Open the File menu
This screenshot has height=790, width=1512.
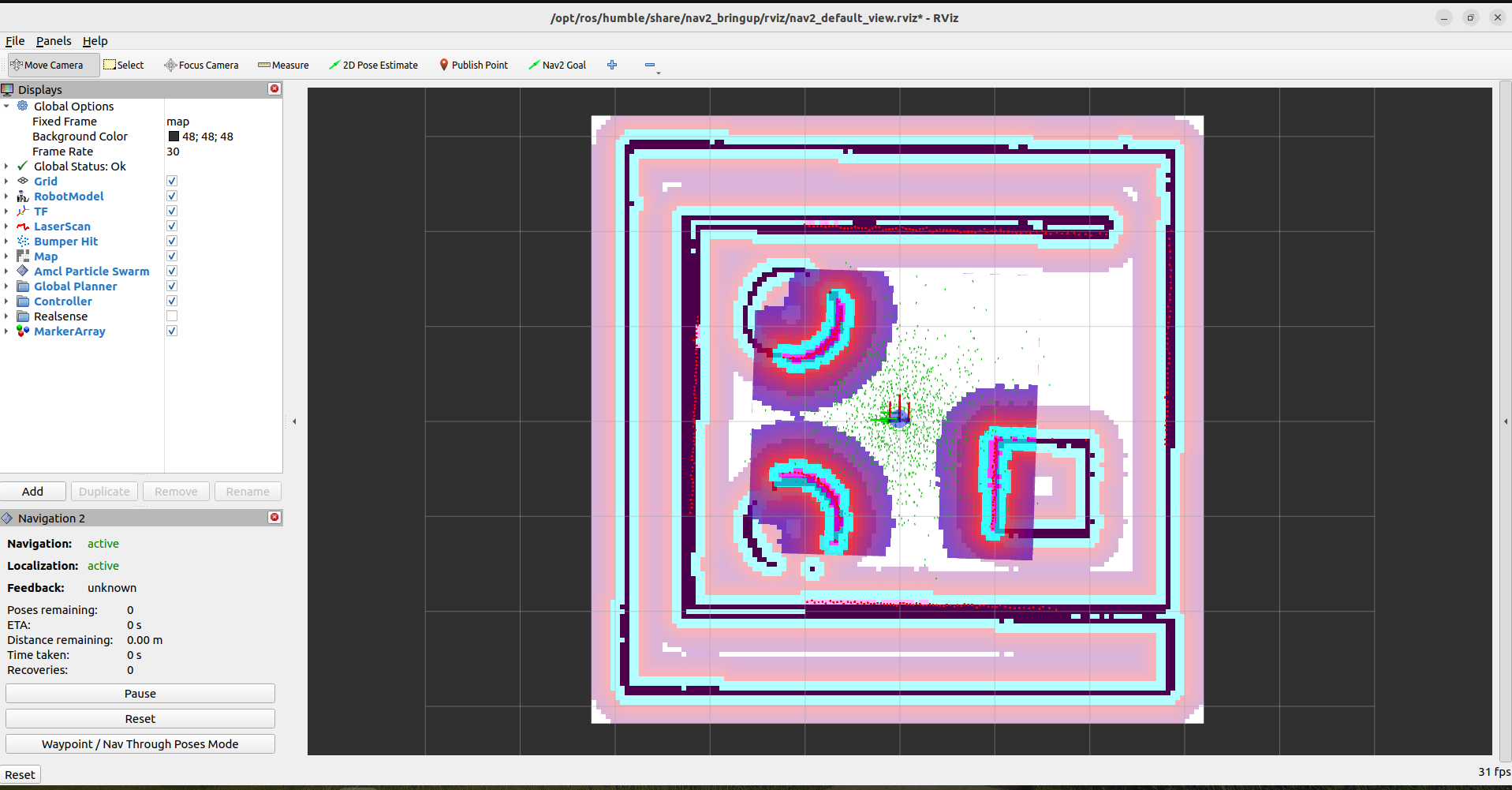(15, 41)
